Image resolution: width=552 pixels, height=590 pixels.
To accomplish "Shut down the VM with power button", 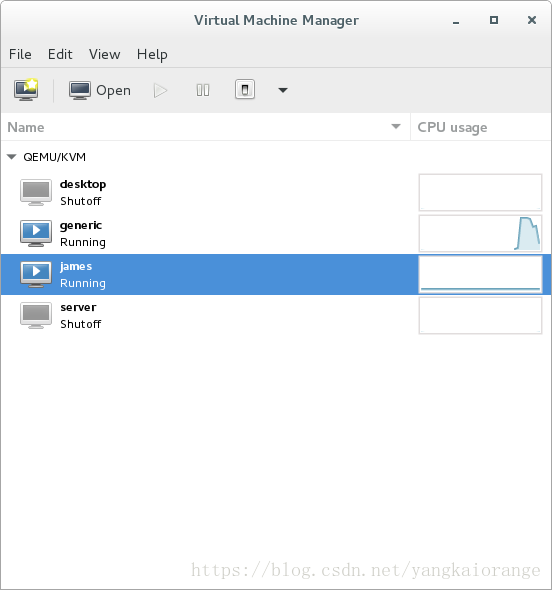I will click(245, 90).
